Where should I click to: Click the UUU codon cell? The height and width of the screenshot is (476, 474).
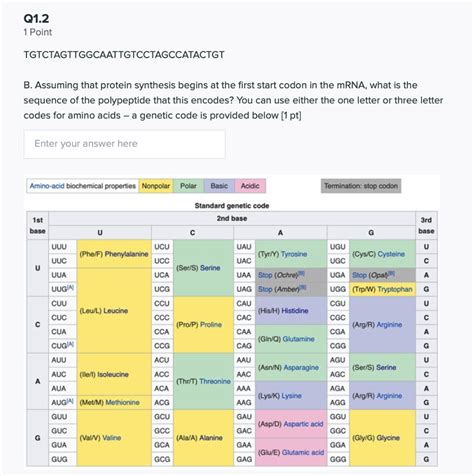(x=63, y=247)
